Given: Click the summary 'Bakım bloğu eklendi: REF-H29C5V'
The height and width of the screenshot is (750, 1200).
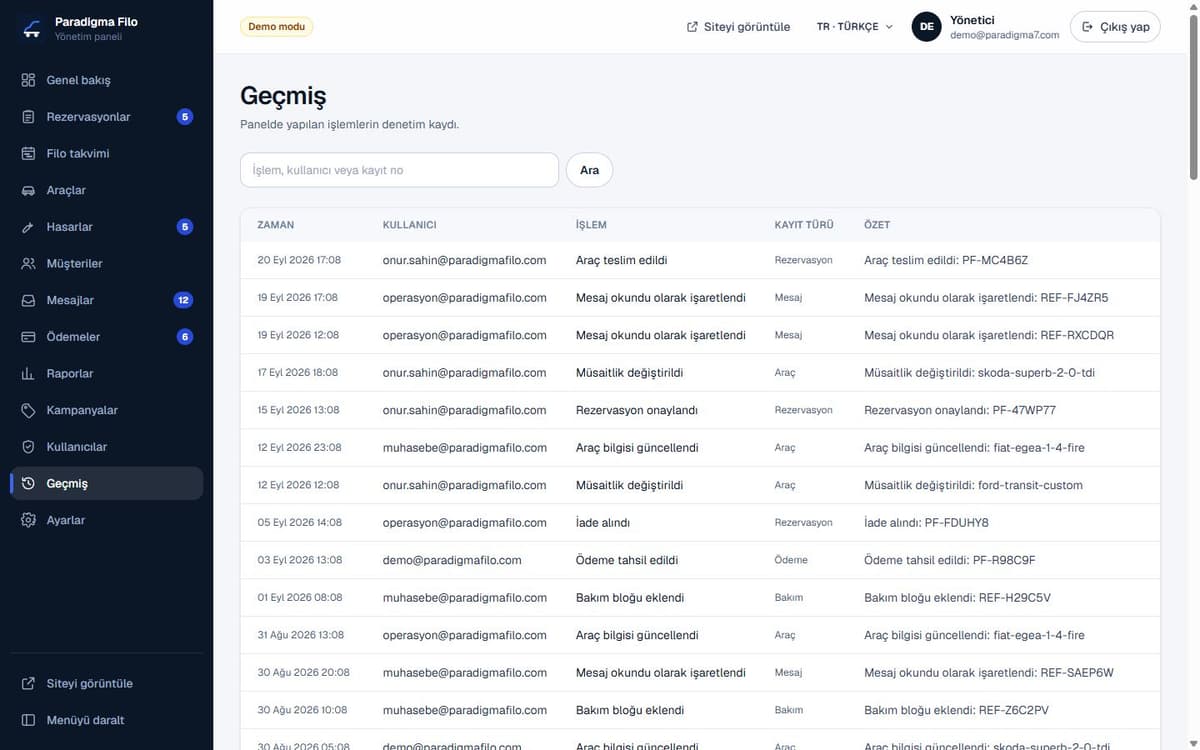Looking at the screenshot, I should [x=957, y=598].
